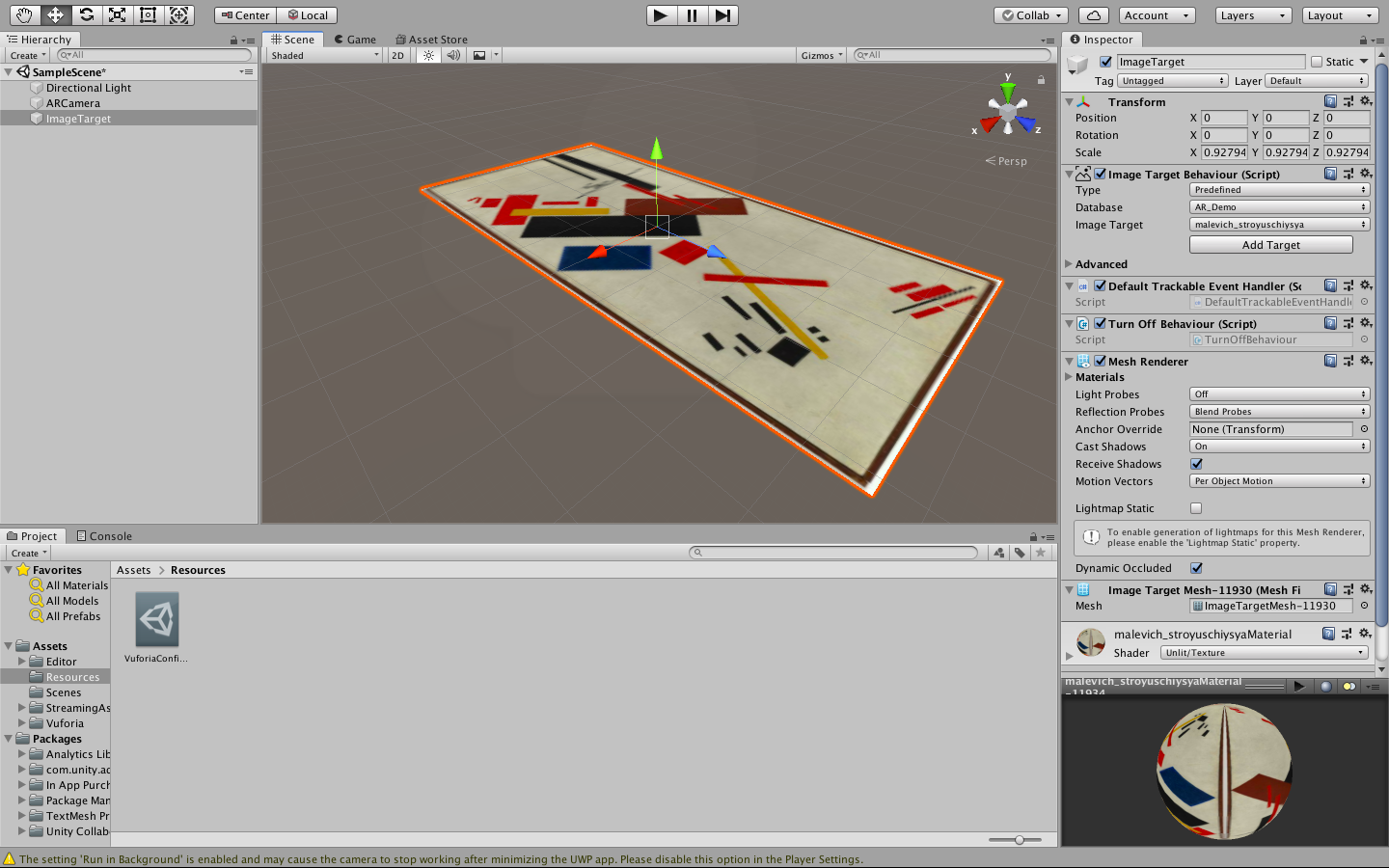1389x868 pixels.
Task: Uncheck Dynamic Occluded
Action: coord(1196,568)
